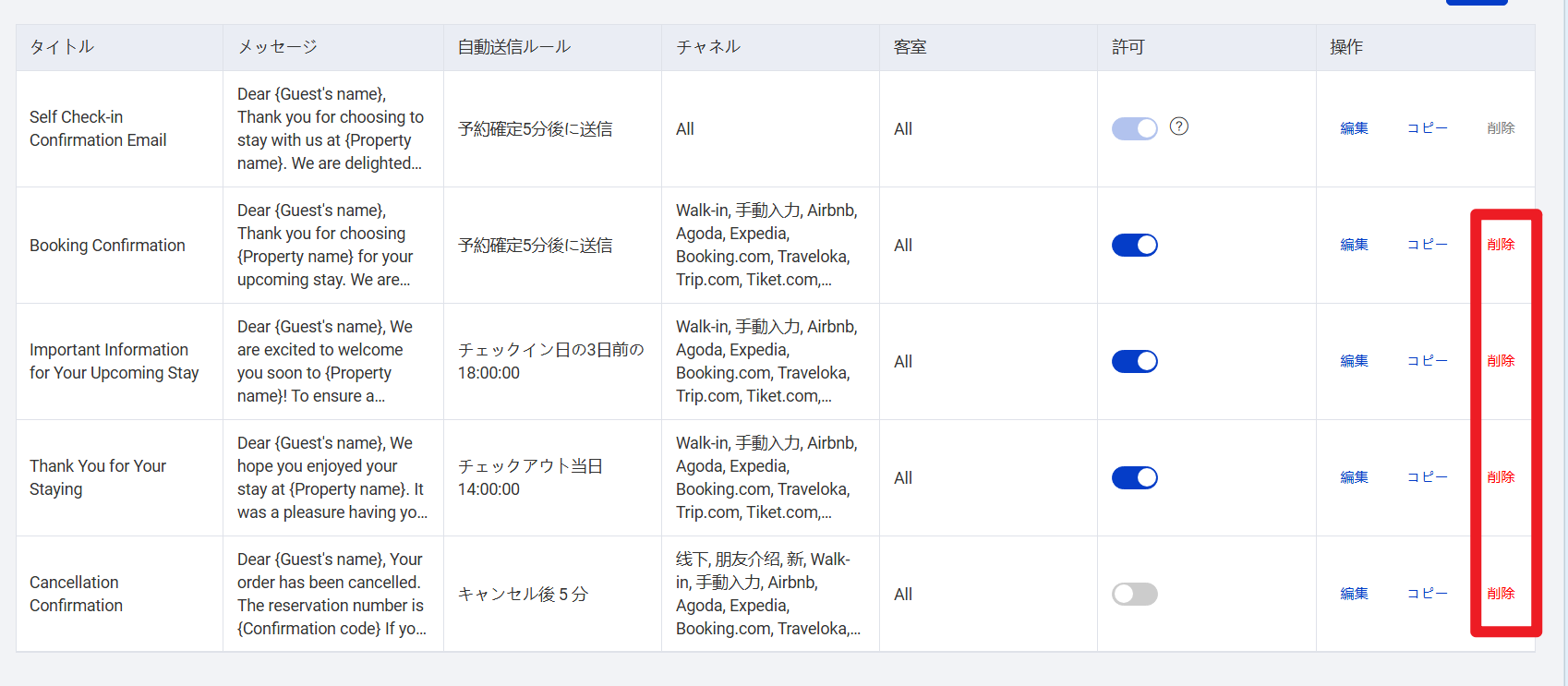Click コピー for Cancellation Confirmation row
This screenshot has width=1568, height=686.
click(x=1428, y=594)
